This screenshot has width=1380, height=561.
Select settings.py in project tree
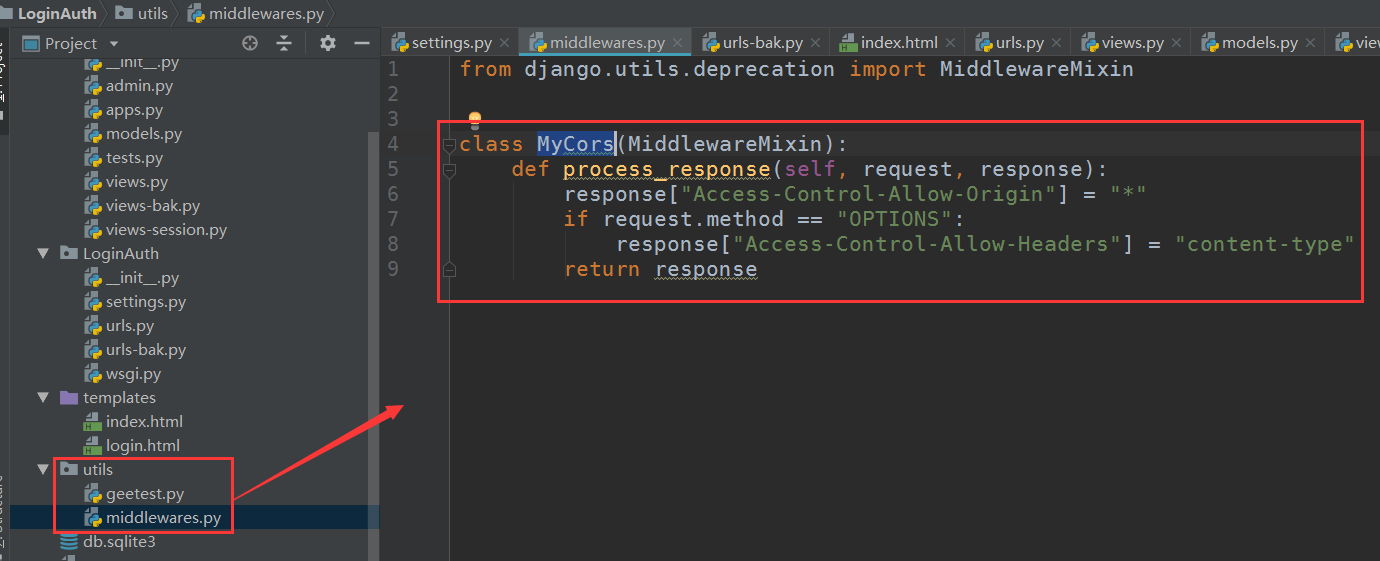point(146,302)
